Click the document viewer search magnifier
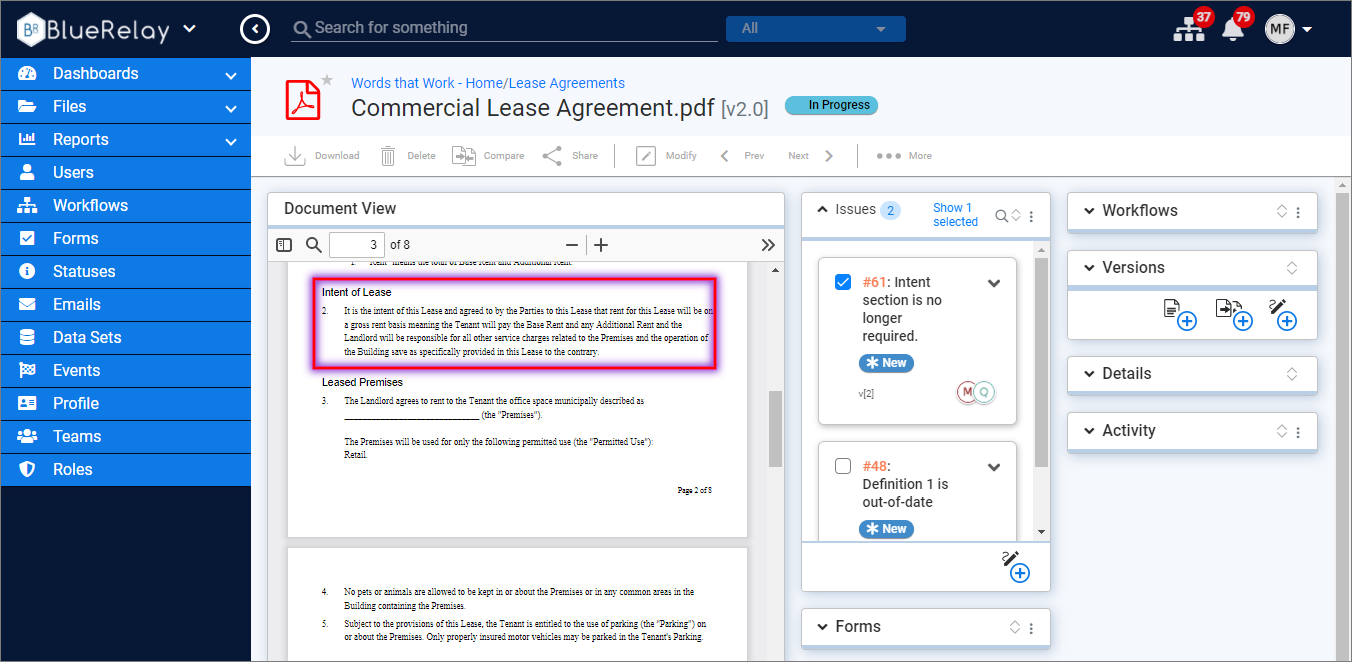Screen dimensions: 1352x662 (313, 245)
